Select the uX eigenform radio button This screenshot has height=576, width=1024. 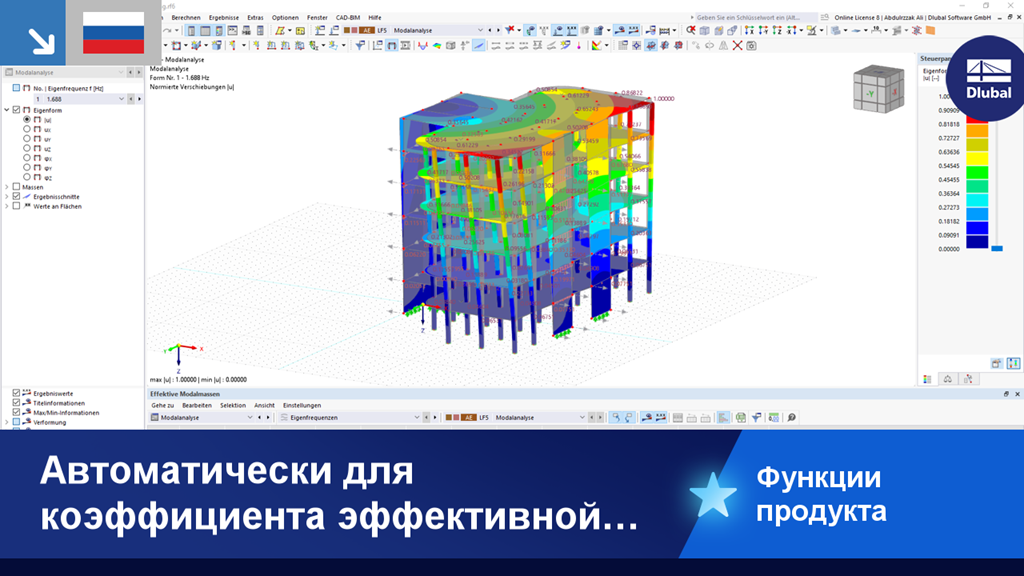click(x=26, y=130)
